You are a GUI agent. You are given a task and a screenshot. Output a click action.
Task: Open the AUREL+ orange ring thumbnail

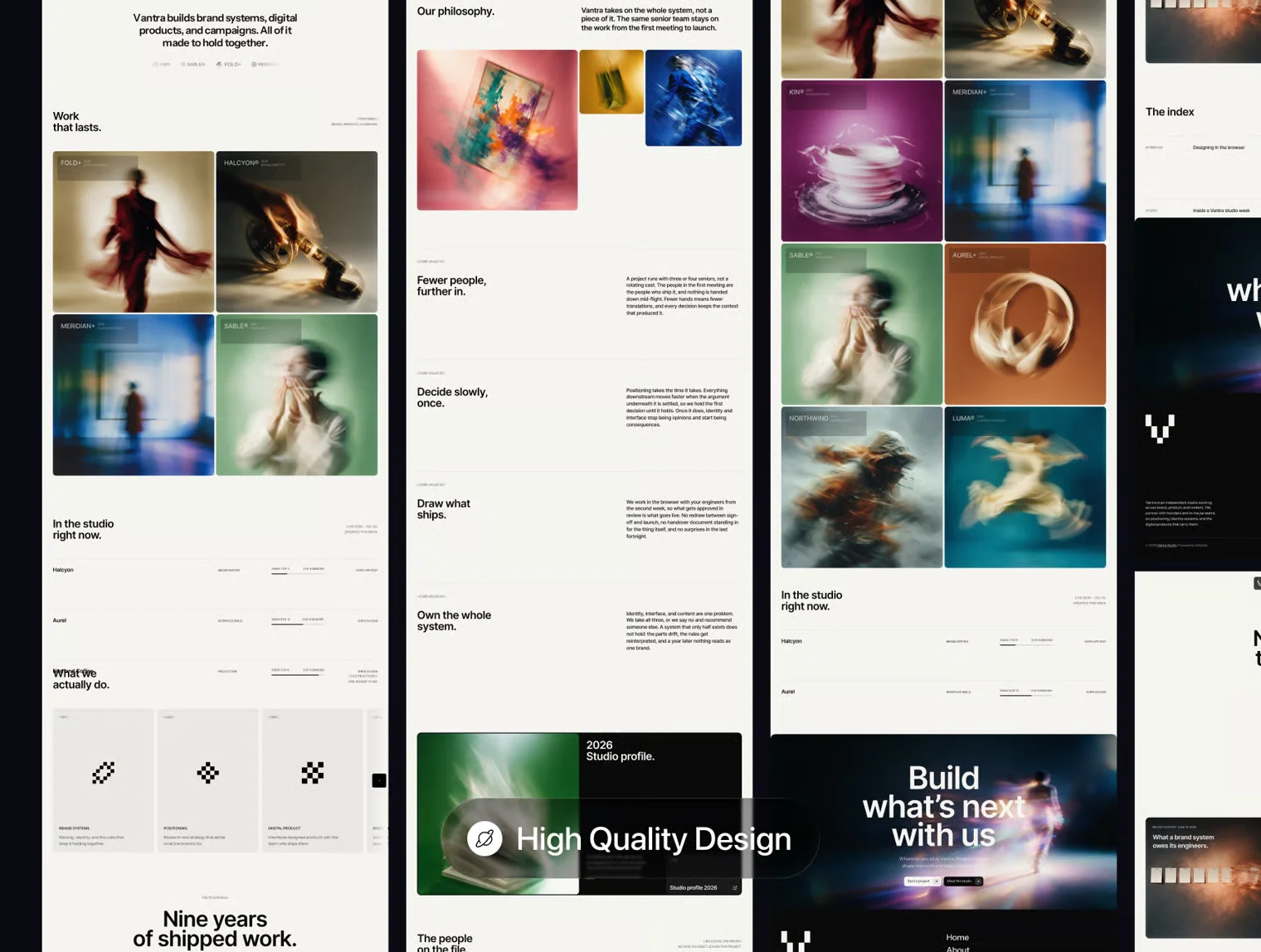click(1025, 324)
